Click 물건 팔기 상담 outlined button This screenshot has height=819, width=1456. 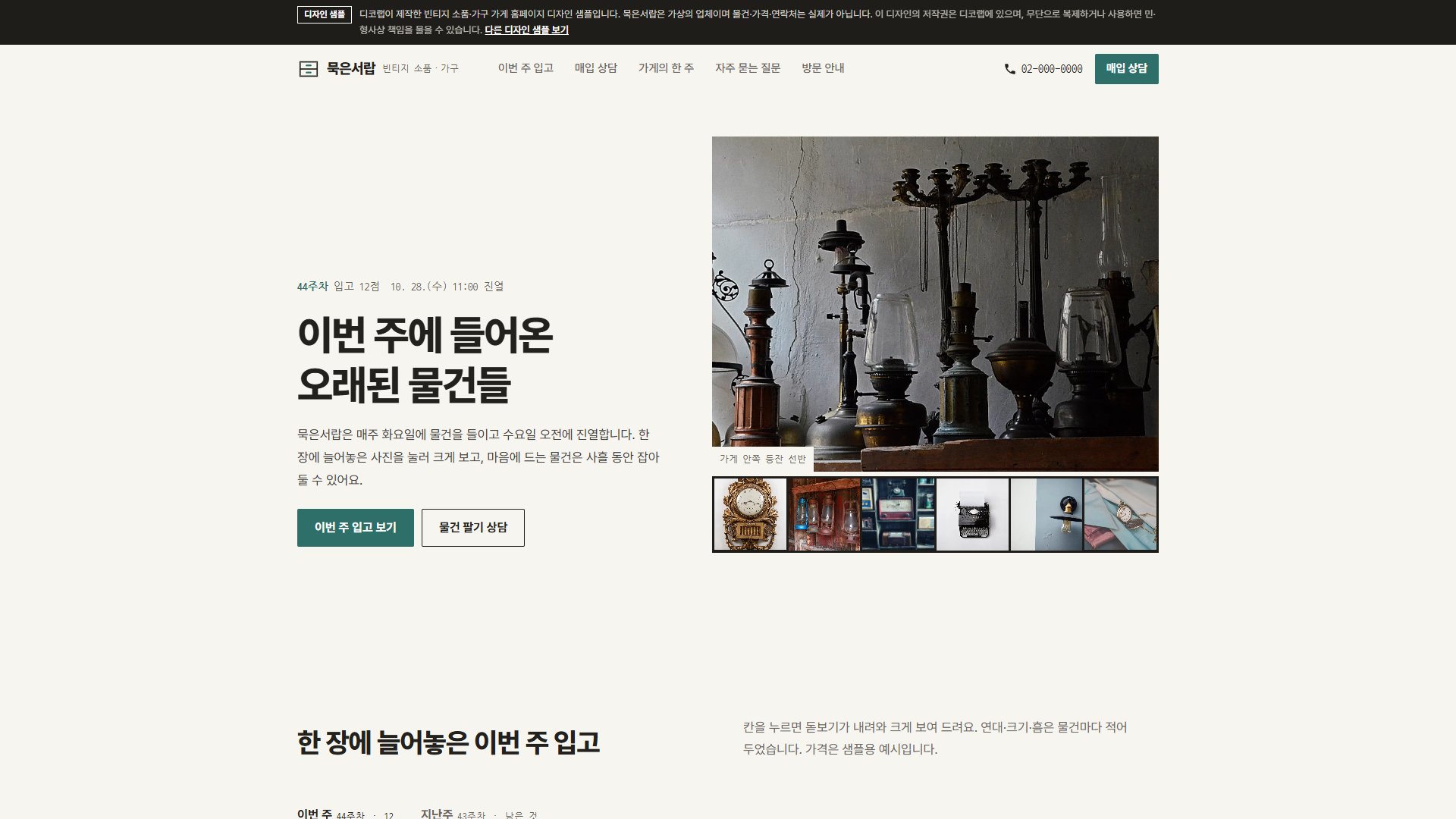click(473, 528)
